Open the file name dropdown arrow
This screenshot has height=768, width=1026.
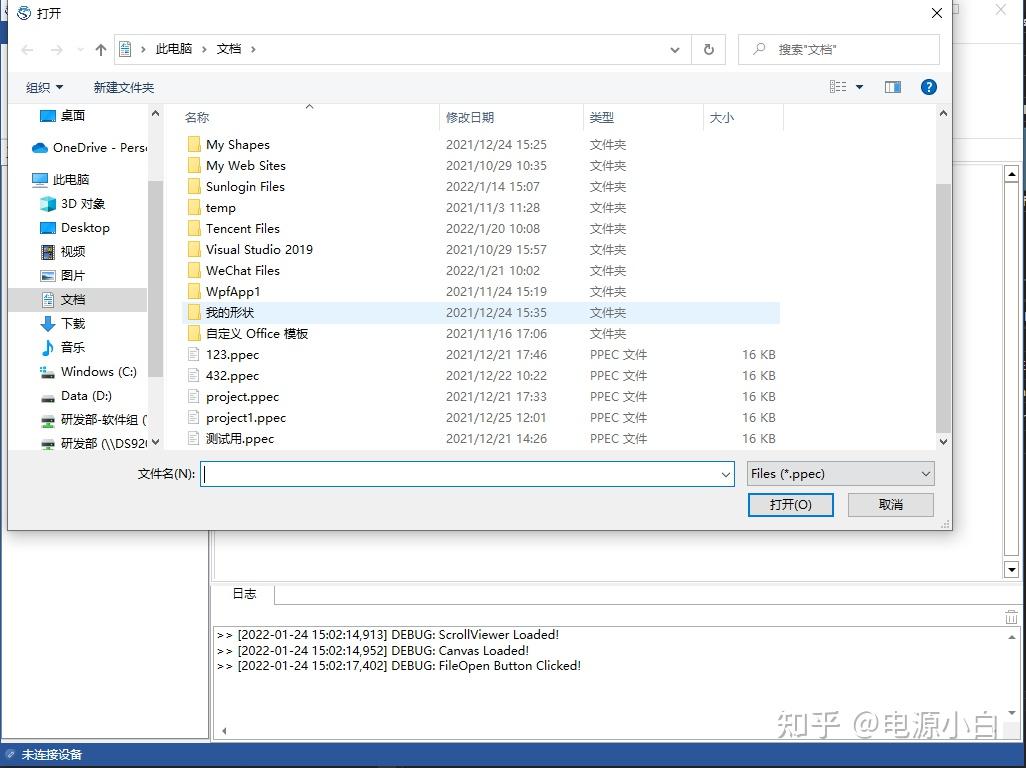click(727, 473)
